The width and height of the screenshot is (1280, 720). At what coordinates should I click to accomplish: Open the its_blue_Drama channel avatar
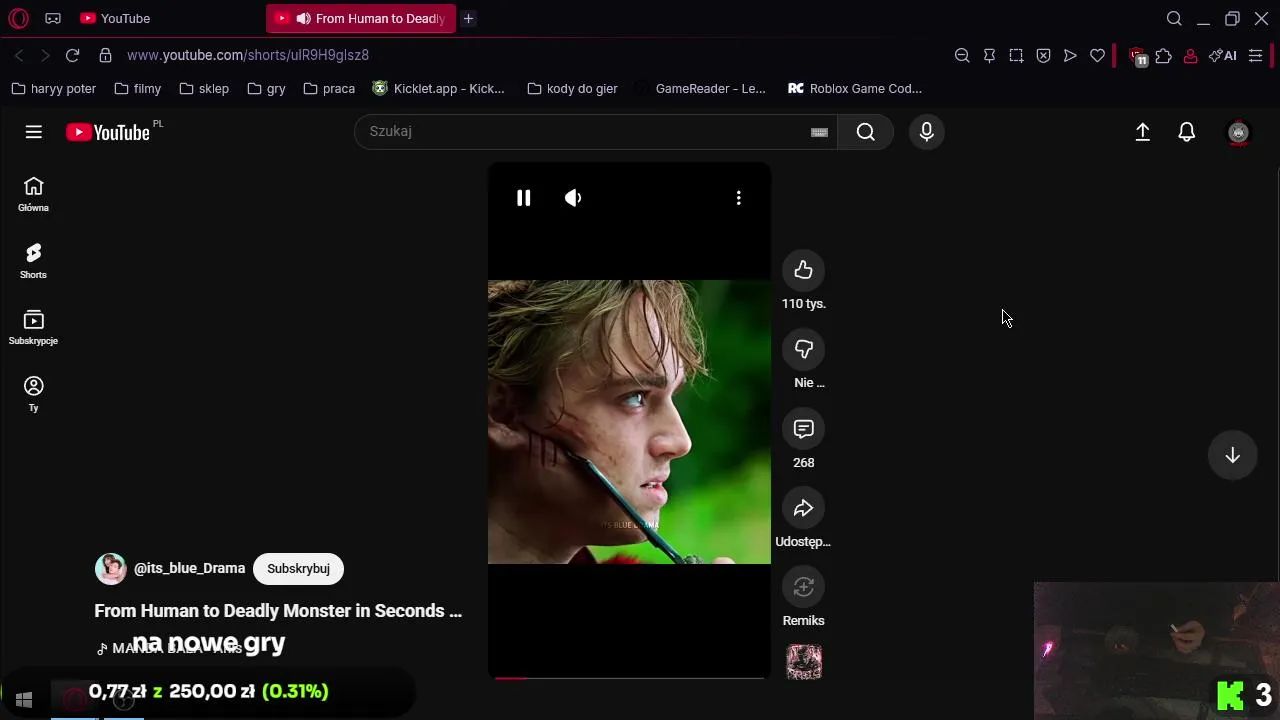tap(110, 568)
